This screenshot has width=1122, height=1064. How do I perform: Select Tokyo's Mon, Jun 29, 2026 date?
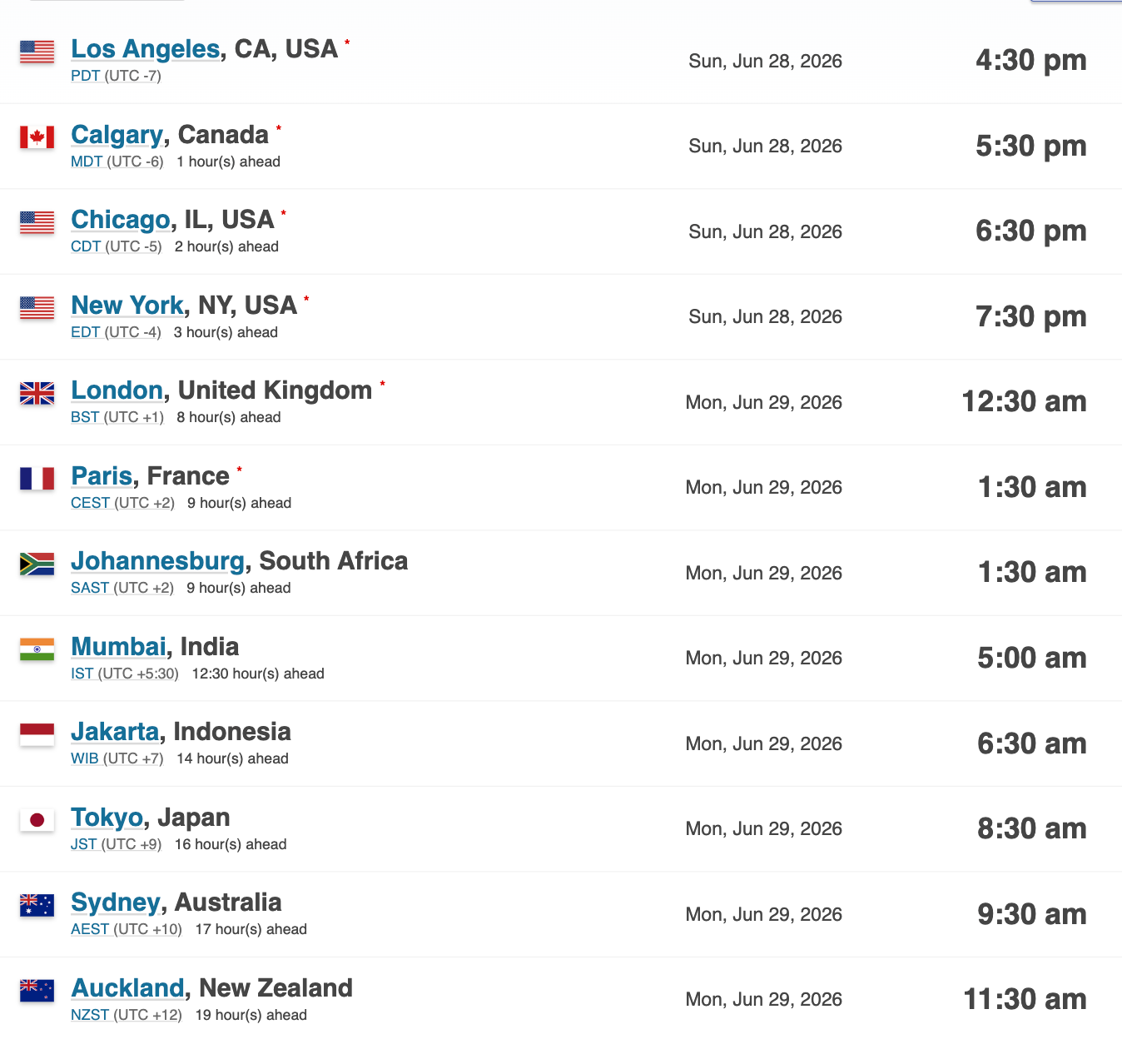pyautogui.click(x=764, y=829)
